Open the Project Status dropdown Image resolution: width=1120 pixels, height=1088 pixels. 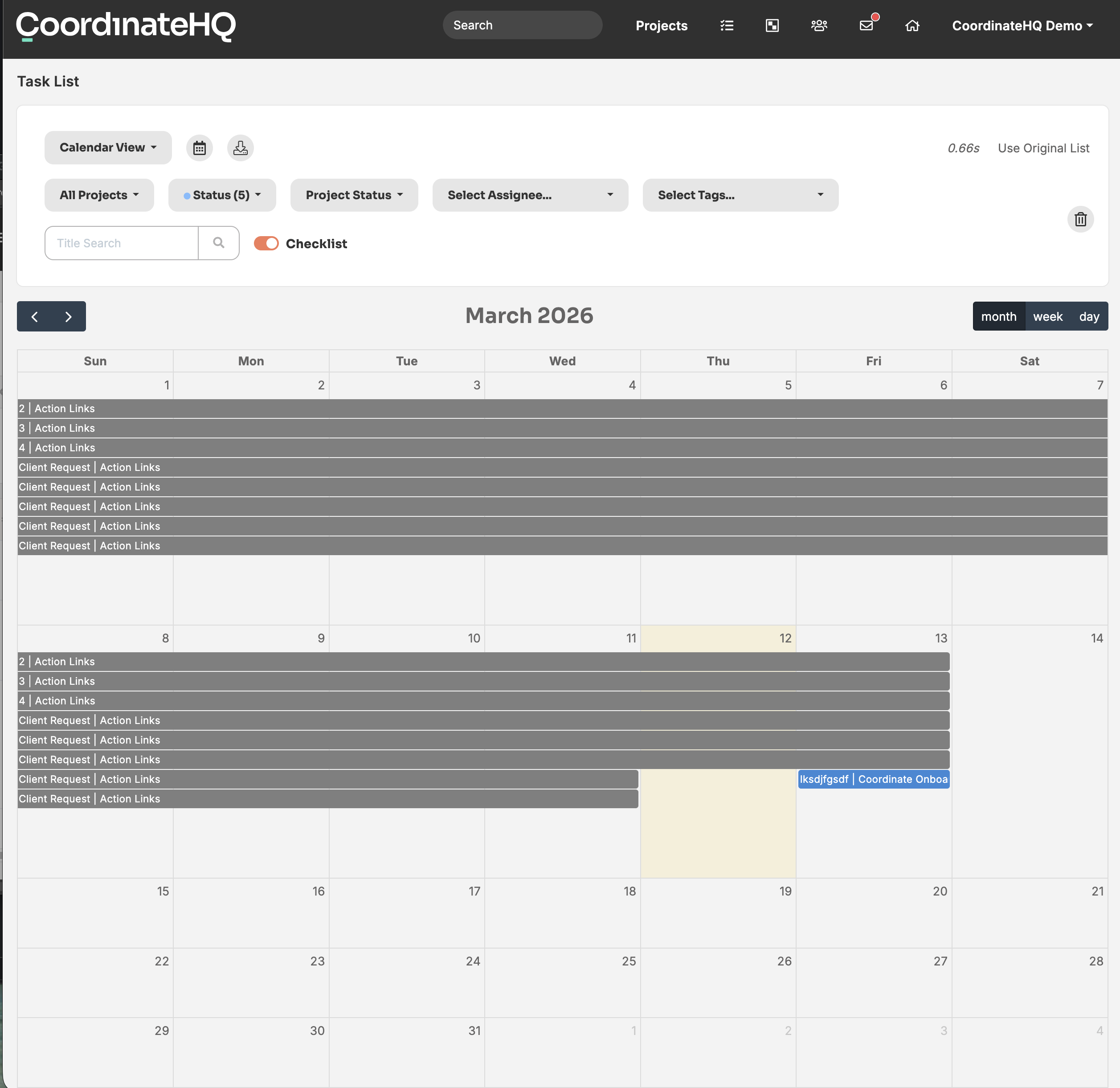[x=354, y=196]
